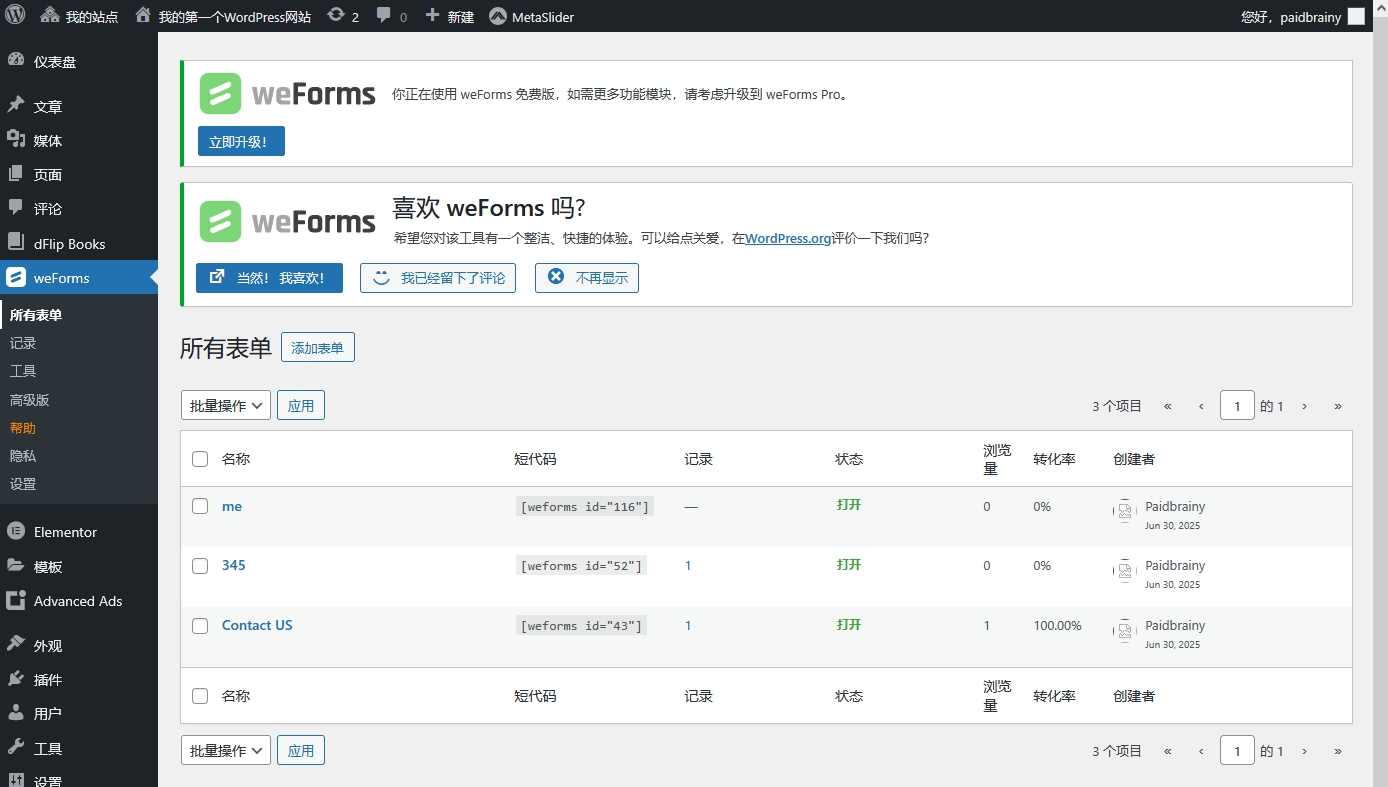Open 高级版 submenu item

click(29, 399)
